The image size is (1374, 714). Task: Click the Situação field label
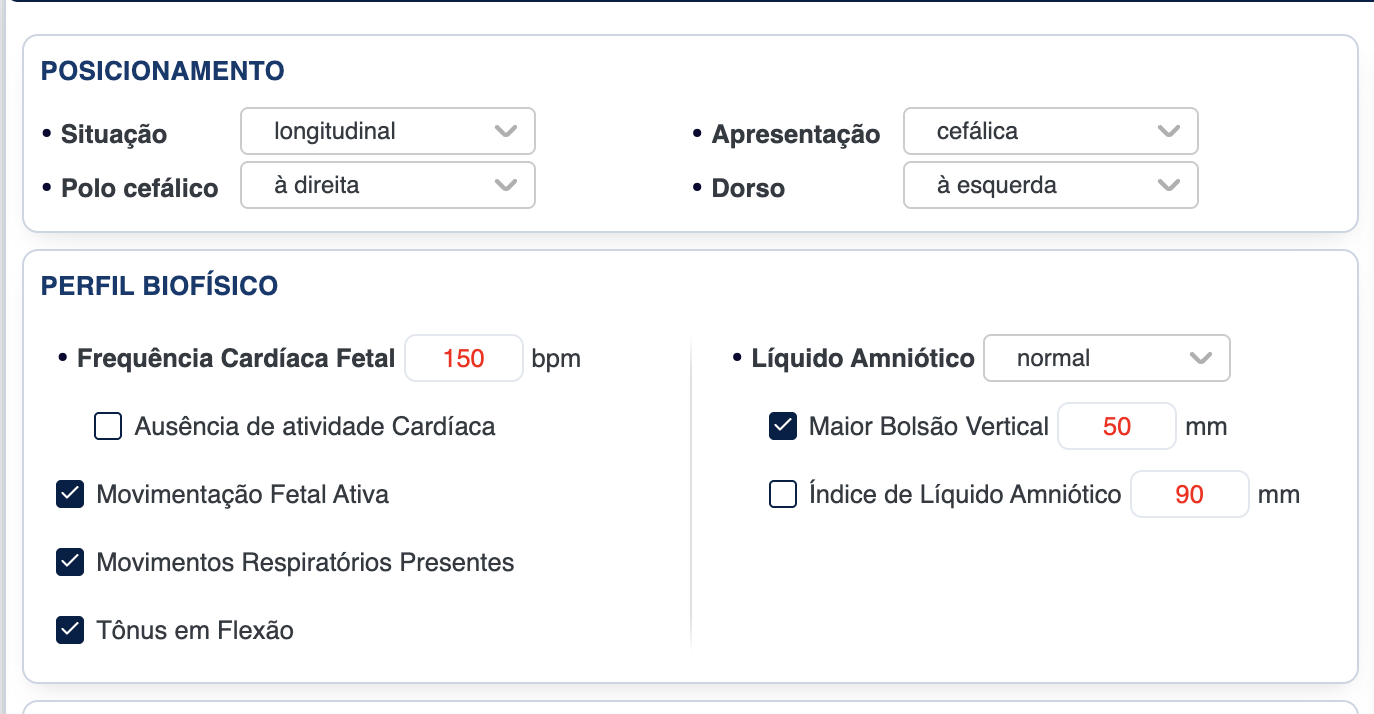pyautogui.click(x=114, y=134)
